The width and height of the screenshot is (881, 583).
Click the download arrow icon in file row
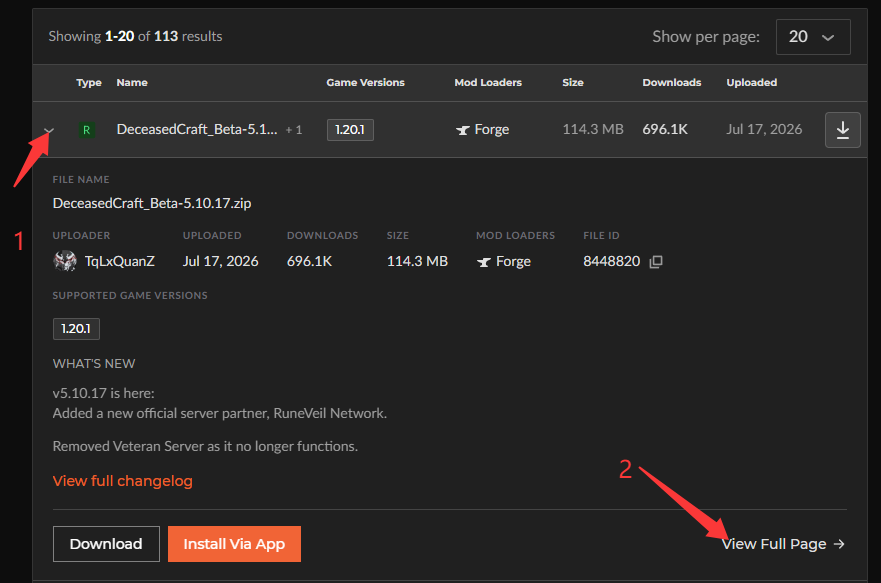tap(842, 130)
